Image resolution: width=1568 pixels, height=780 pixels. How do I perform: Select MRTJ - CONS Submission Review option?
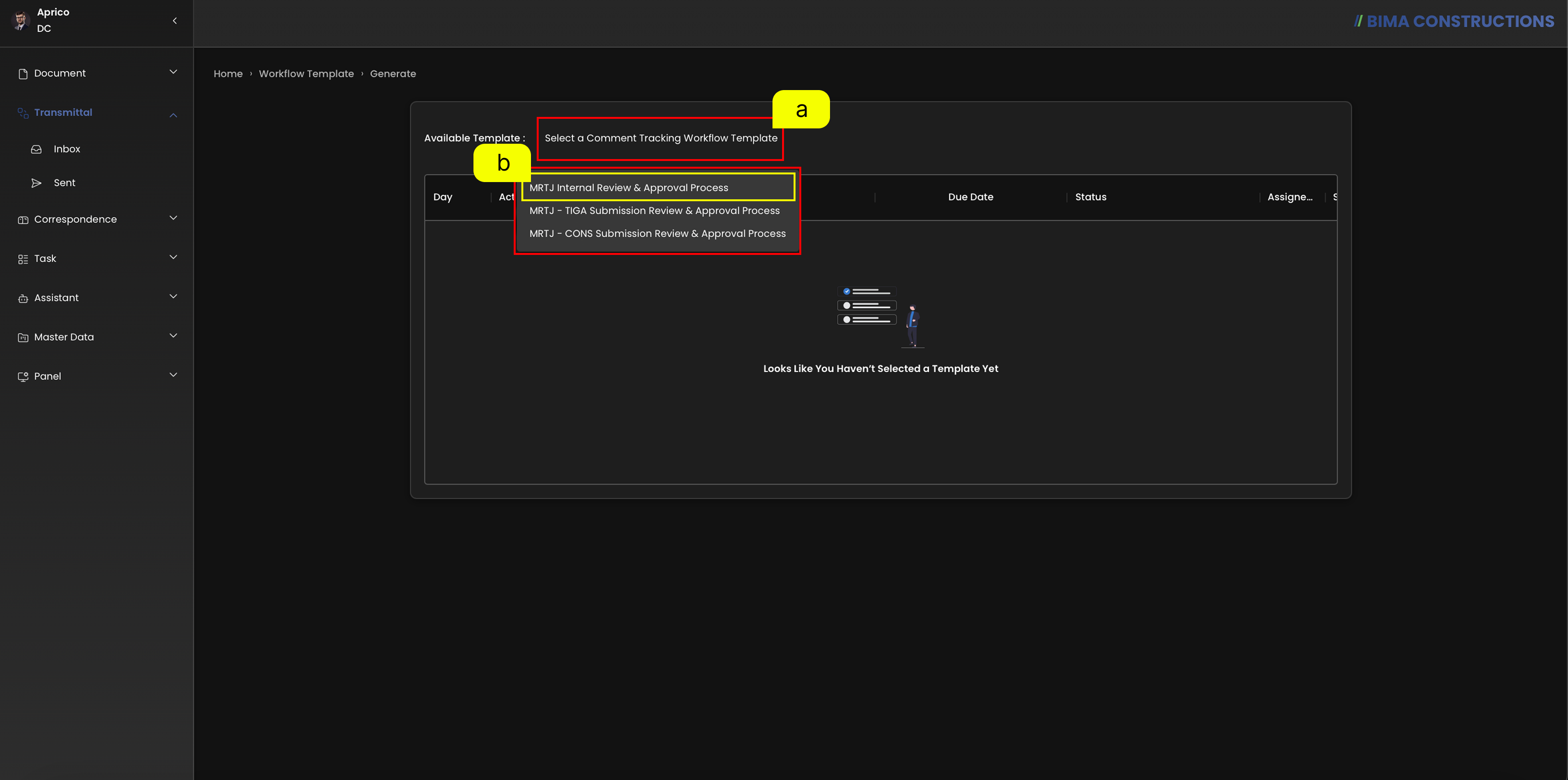[x=657, y=234]
